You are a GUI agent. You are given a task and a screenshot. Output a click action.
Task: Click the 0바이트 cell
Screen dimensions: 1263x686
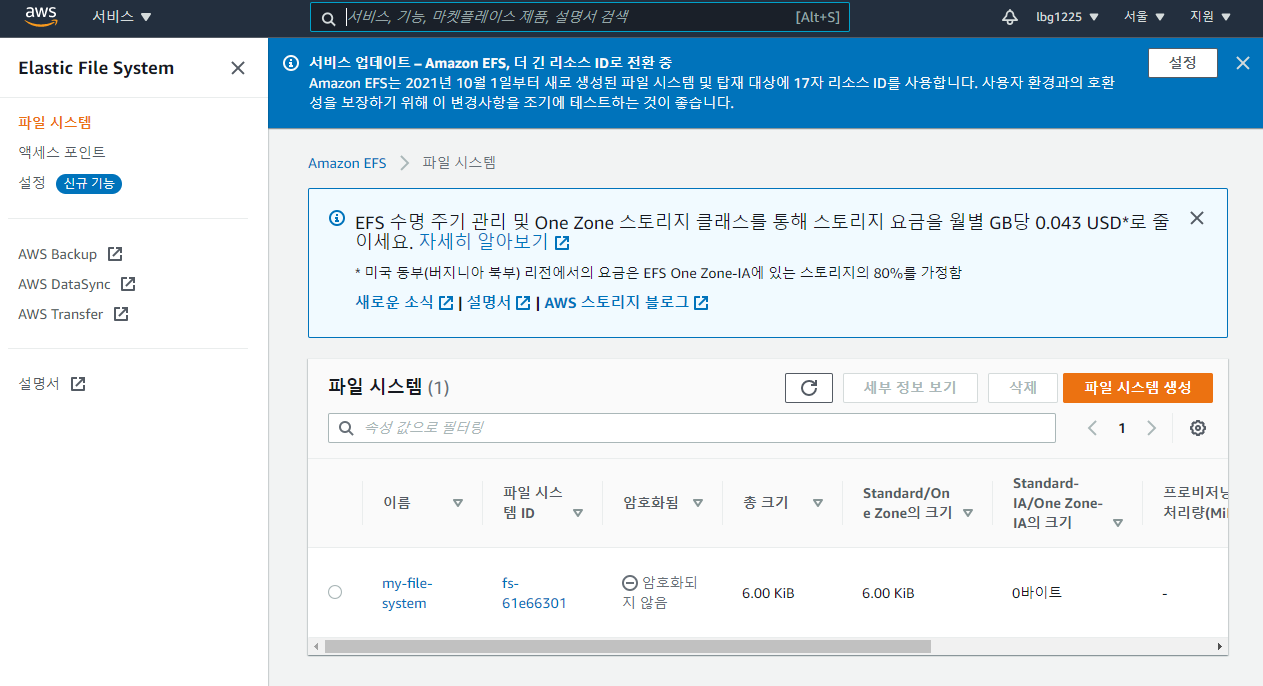[x=1037, y=593]
